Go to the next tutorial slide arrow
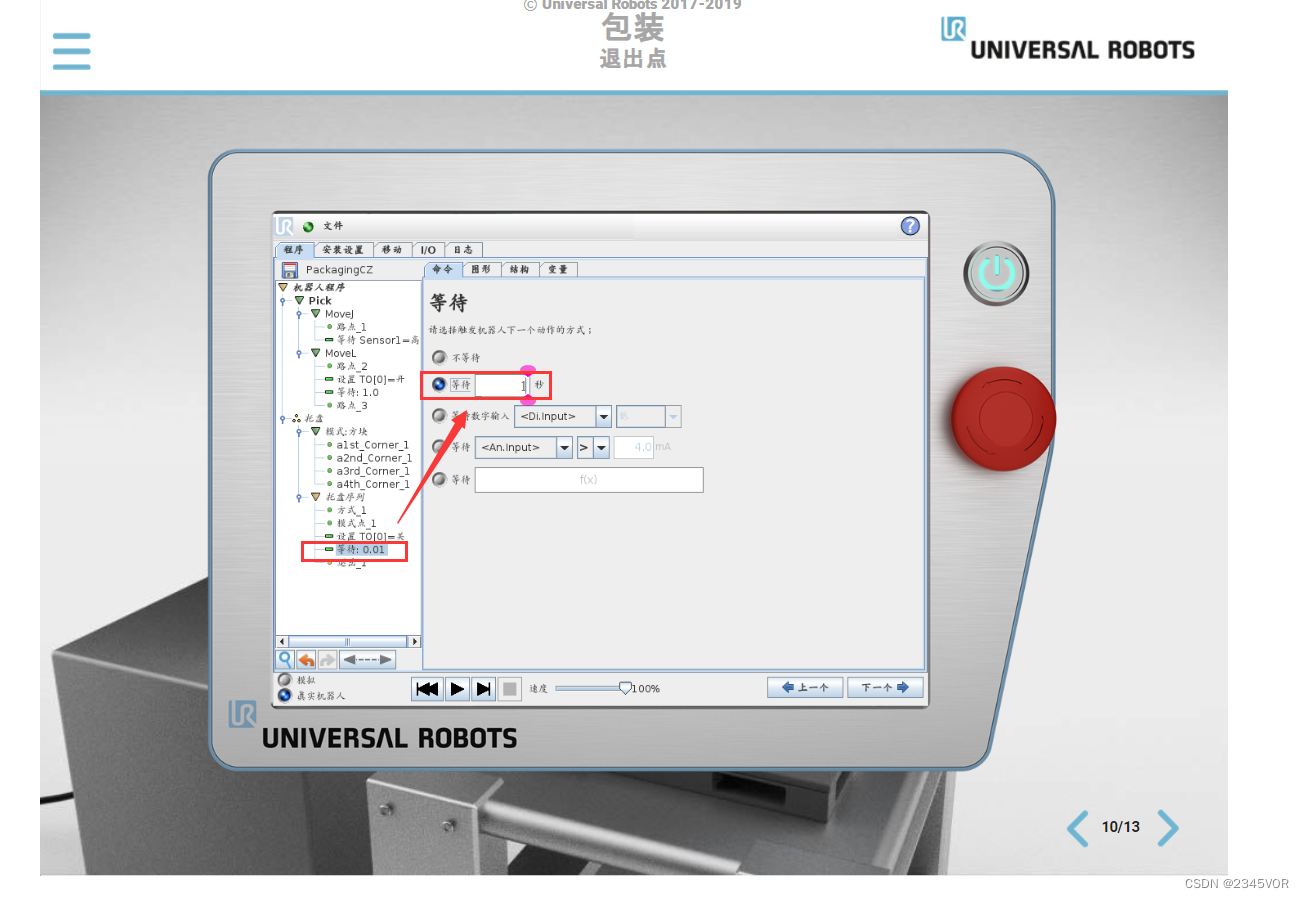Image resolution: width=1304 pixels, height=898 pixels. (1168, 828)
